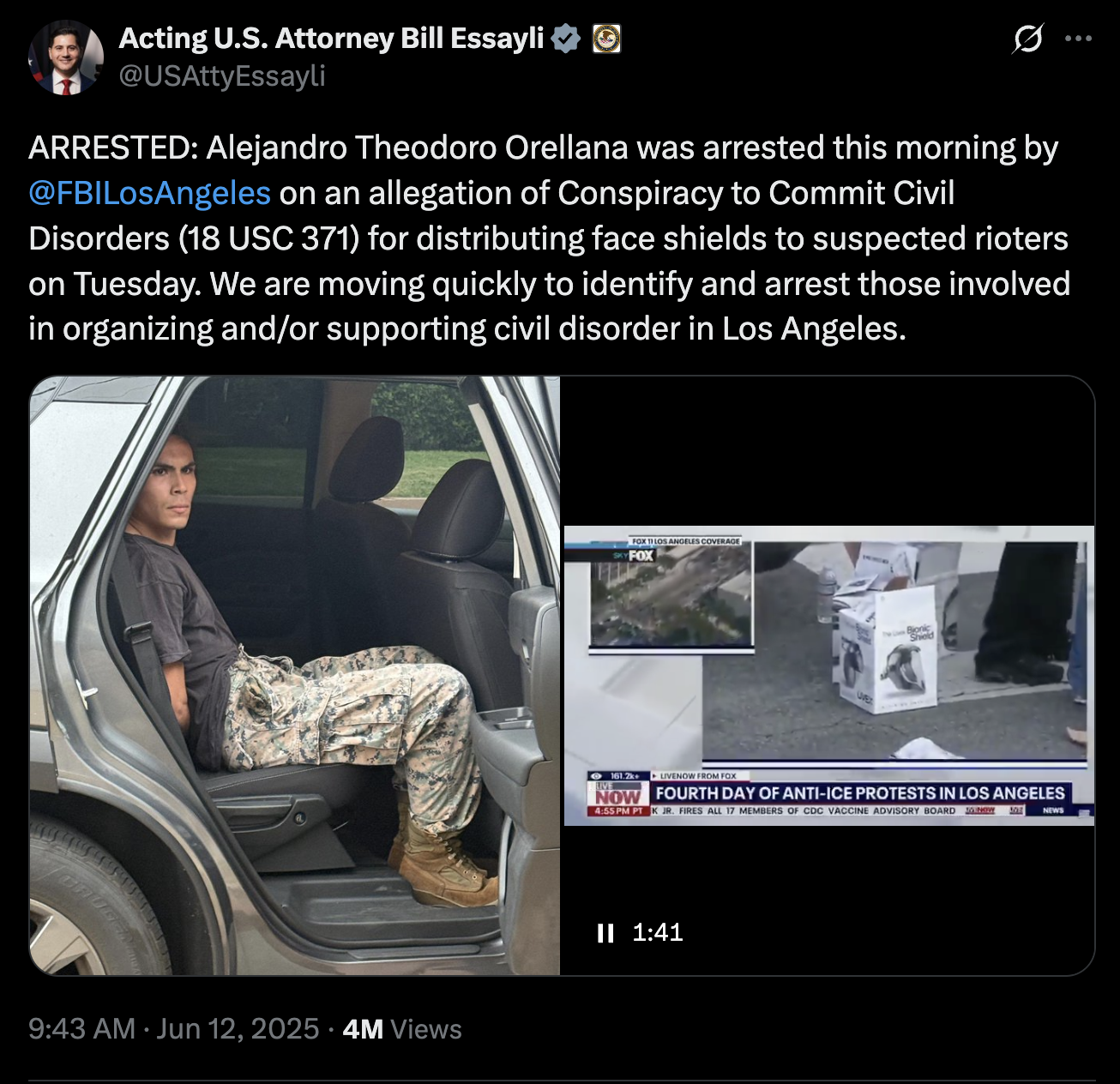Click the blue verified checkmark badge
Screen dimensions: 1120x1084
566,39
